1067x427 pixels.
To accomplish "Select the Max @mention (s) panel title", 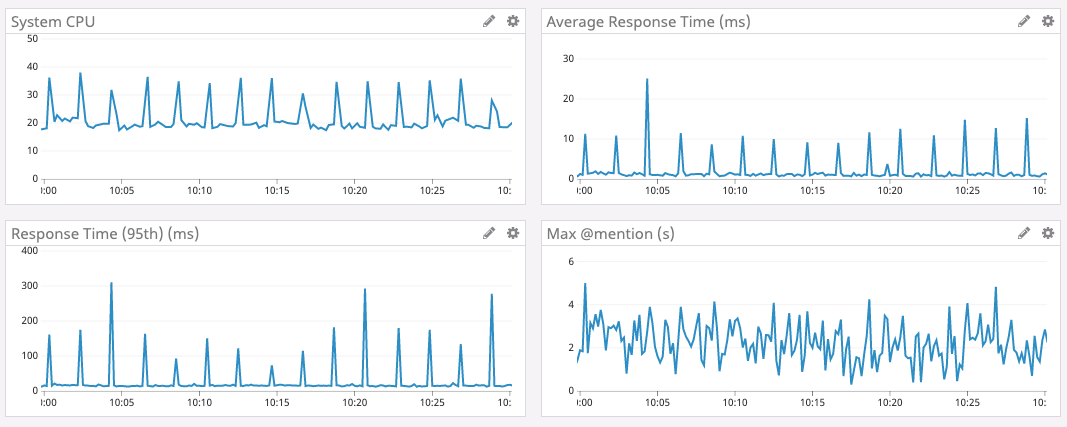I will point(610,234).
